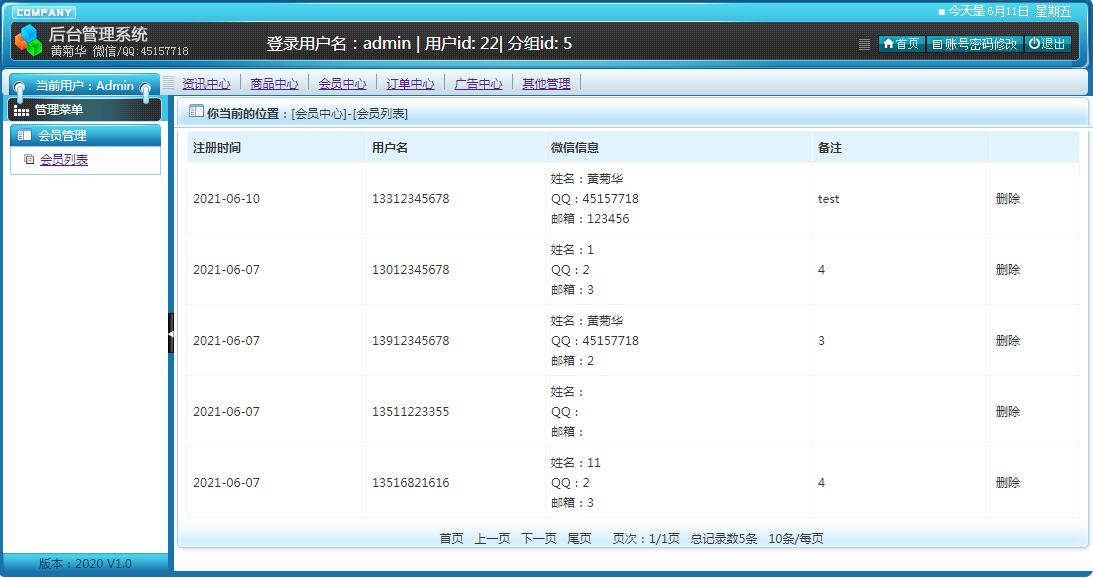Open the 订单中心 menu
The width and height of the screenshot is (1093, 578).
pos(411,84)
